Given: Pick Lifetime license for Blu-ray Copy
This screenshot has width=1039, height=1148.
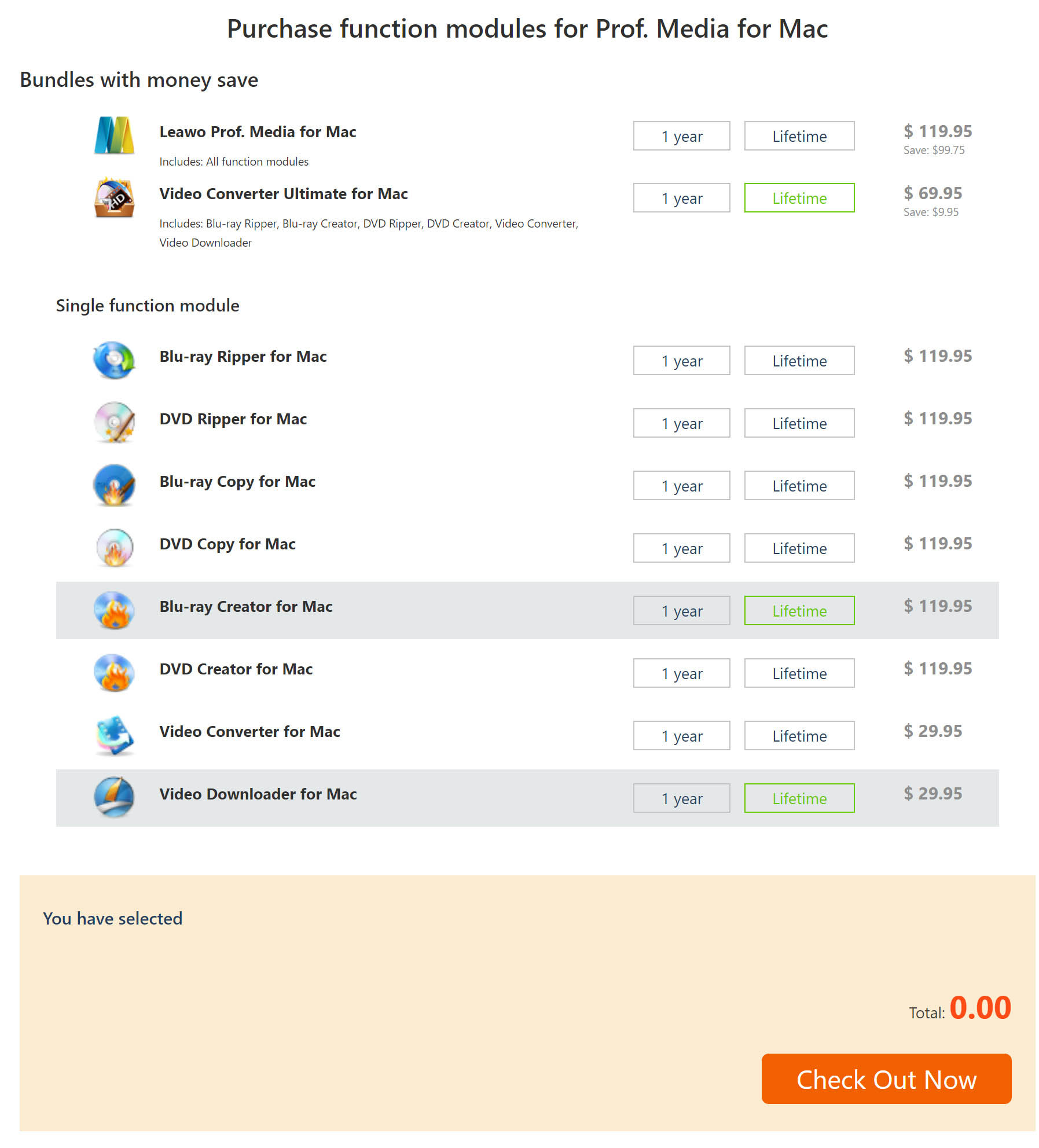Looking at the screenshot, I should [x=799, y=486].
